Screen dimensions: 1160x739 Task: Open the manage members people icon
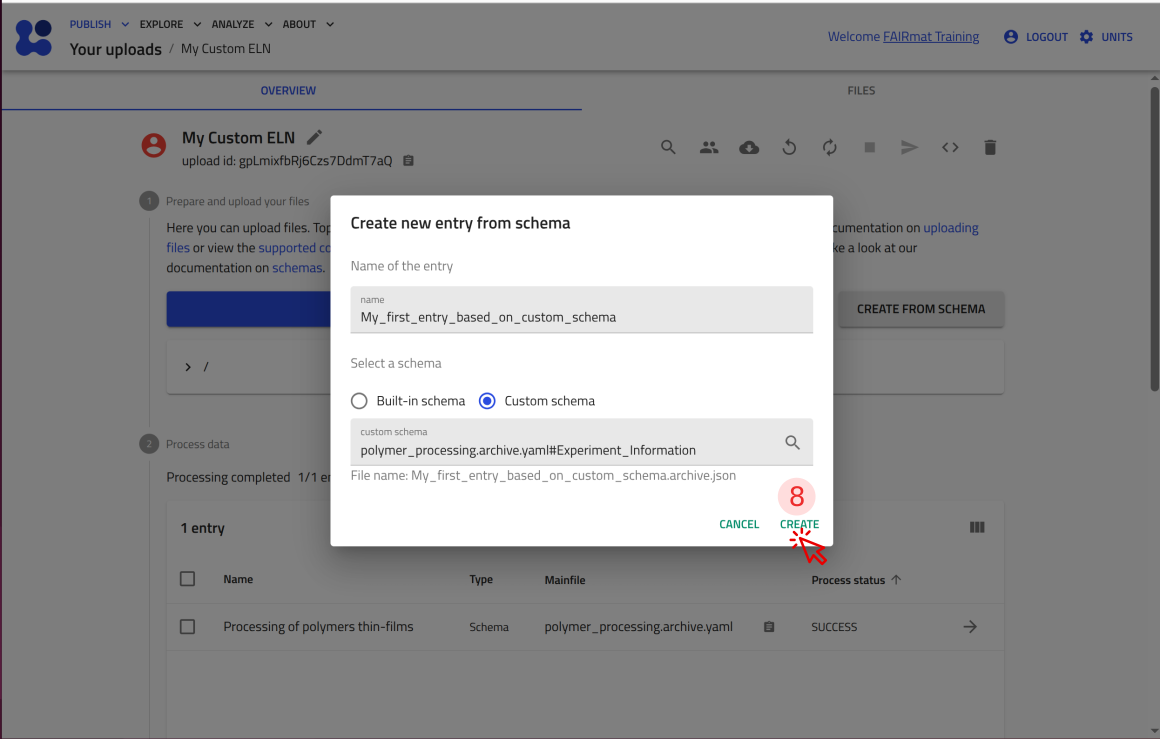coord(709,147)
